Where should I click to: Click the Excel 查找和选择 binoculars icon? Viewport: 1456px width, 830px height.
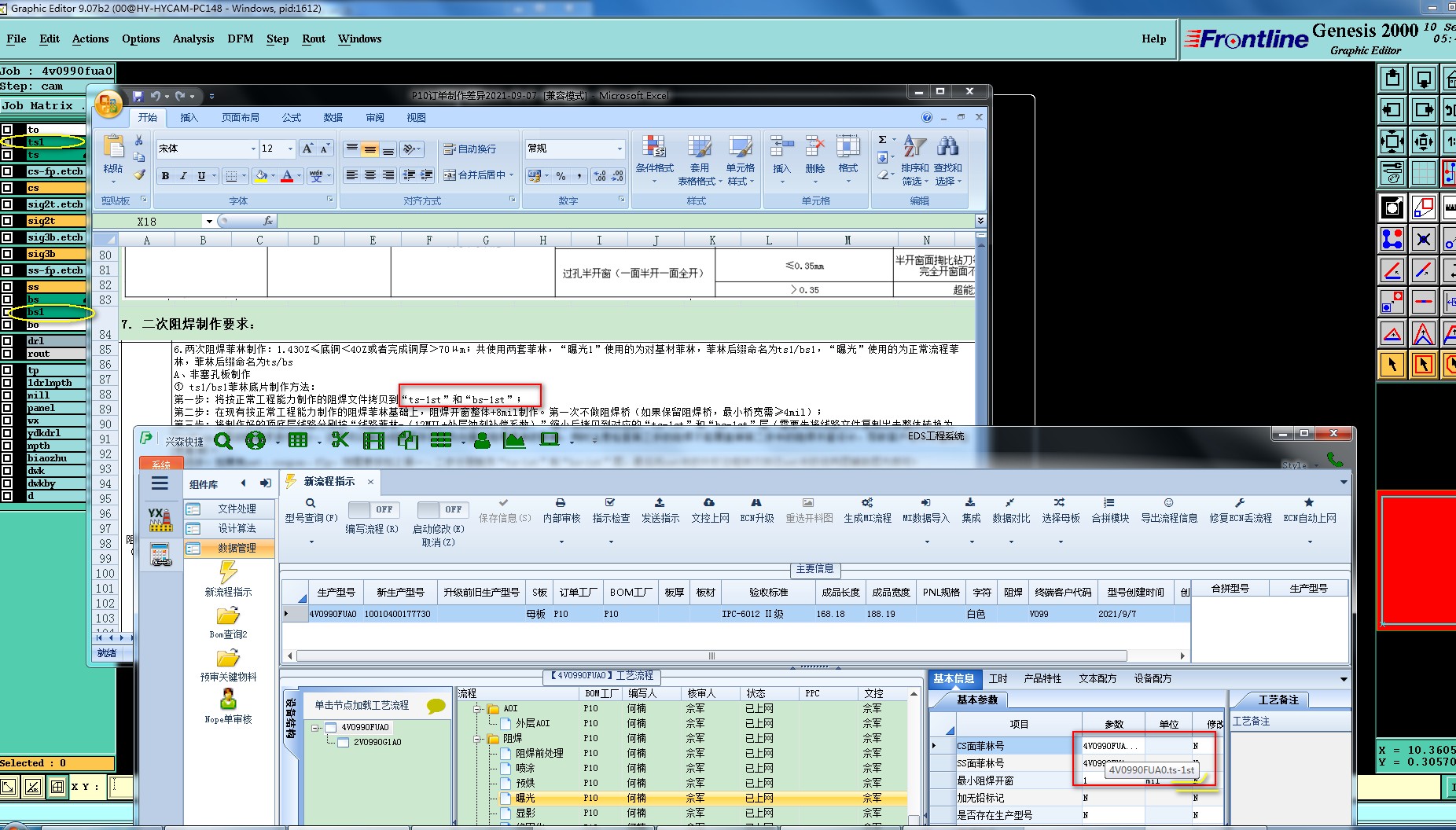click(947, 145)
